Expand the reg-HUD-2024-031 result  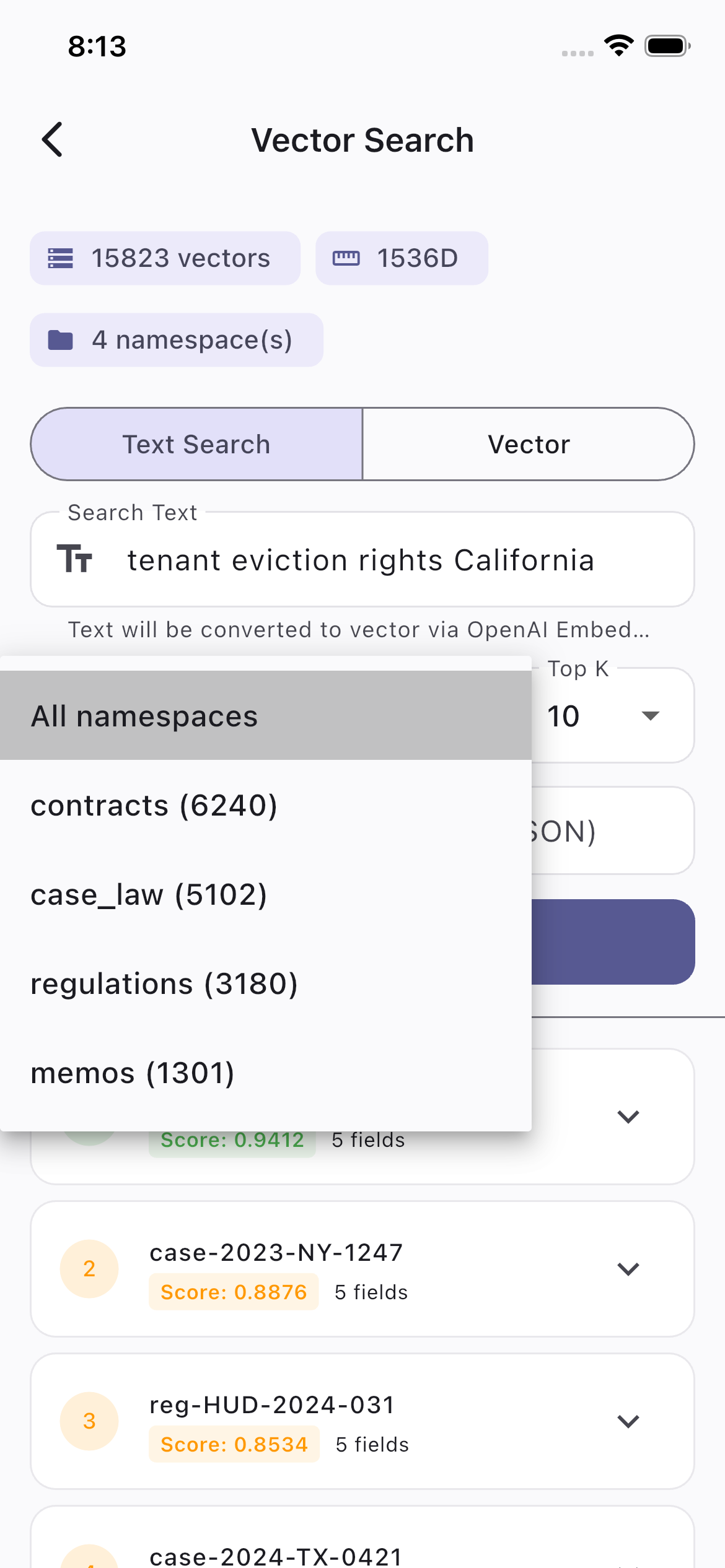click(x=628, y=1421)
